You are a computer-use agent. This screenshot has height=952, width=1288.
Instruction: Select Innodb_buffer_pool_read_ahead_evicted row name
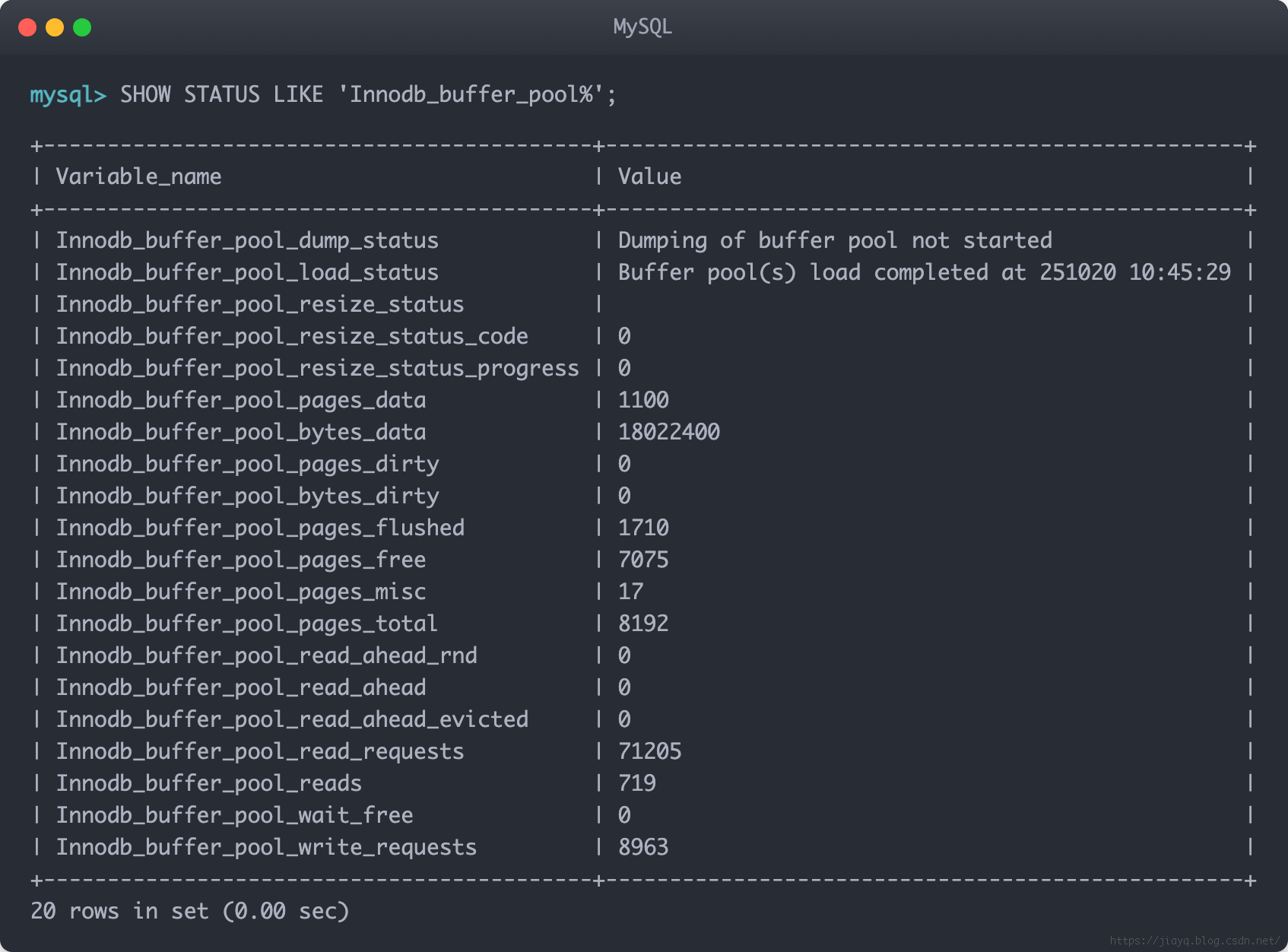click(x=292, y=720)
